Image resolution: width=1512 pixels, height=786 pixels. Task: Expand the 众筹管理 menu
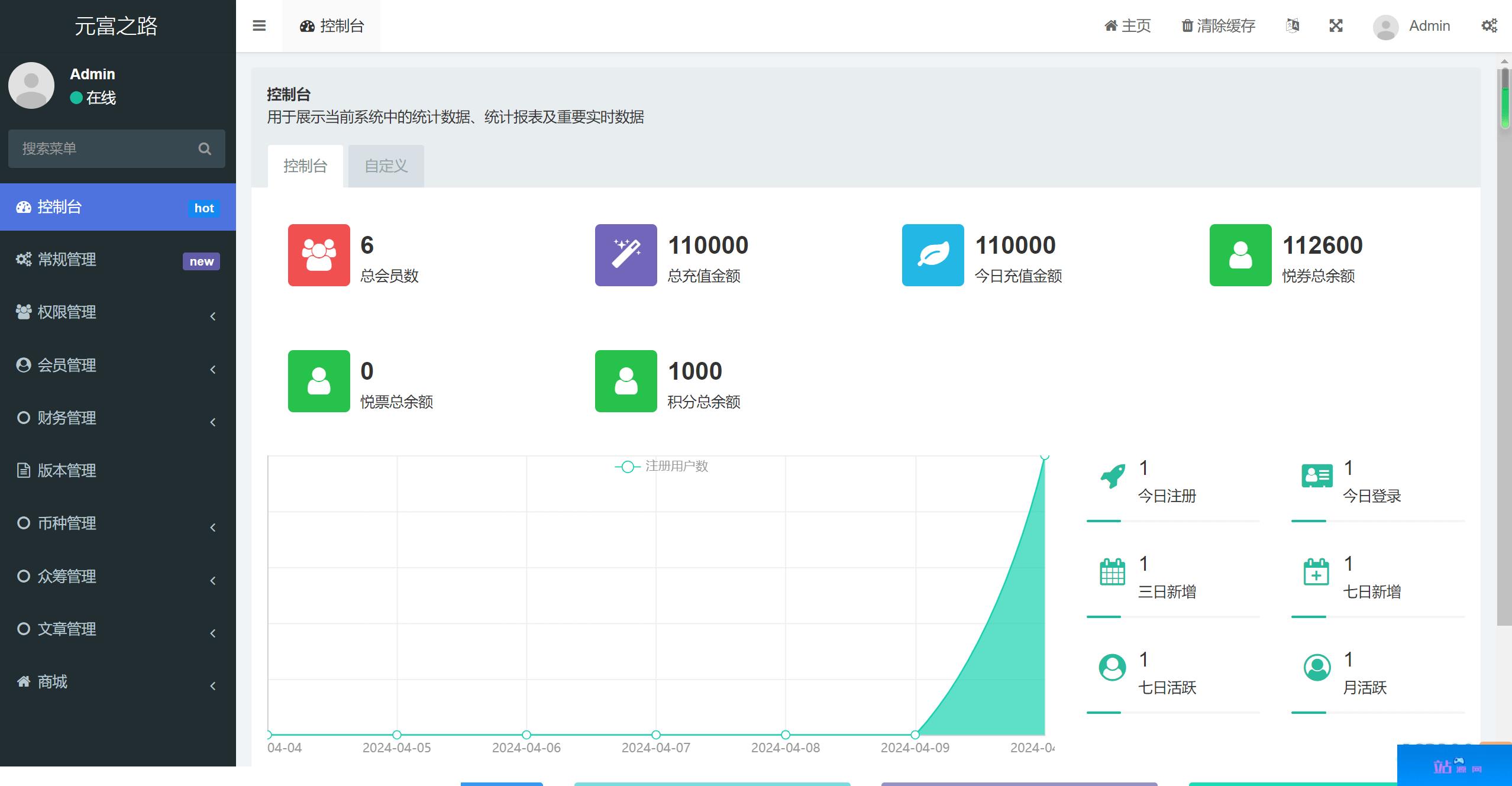118,577
